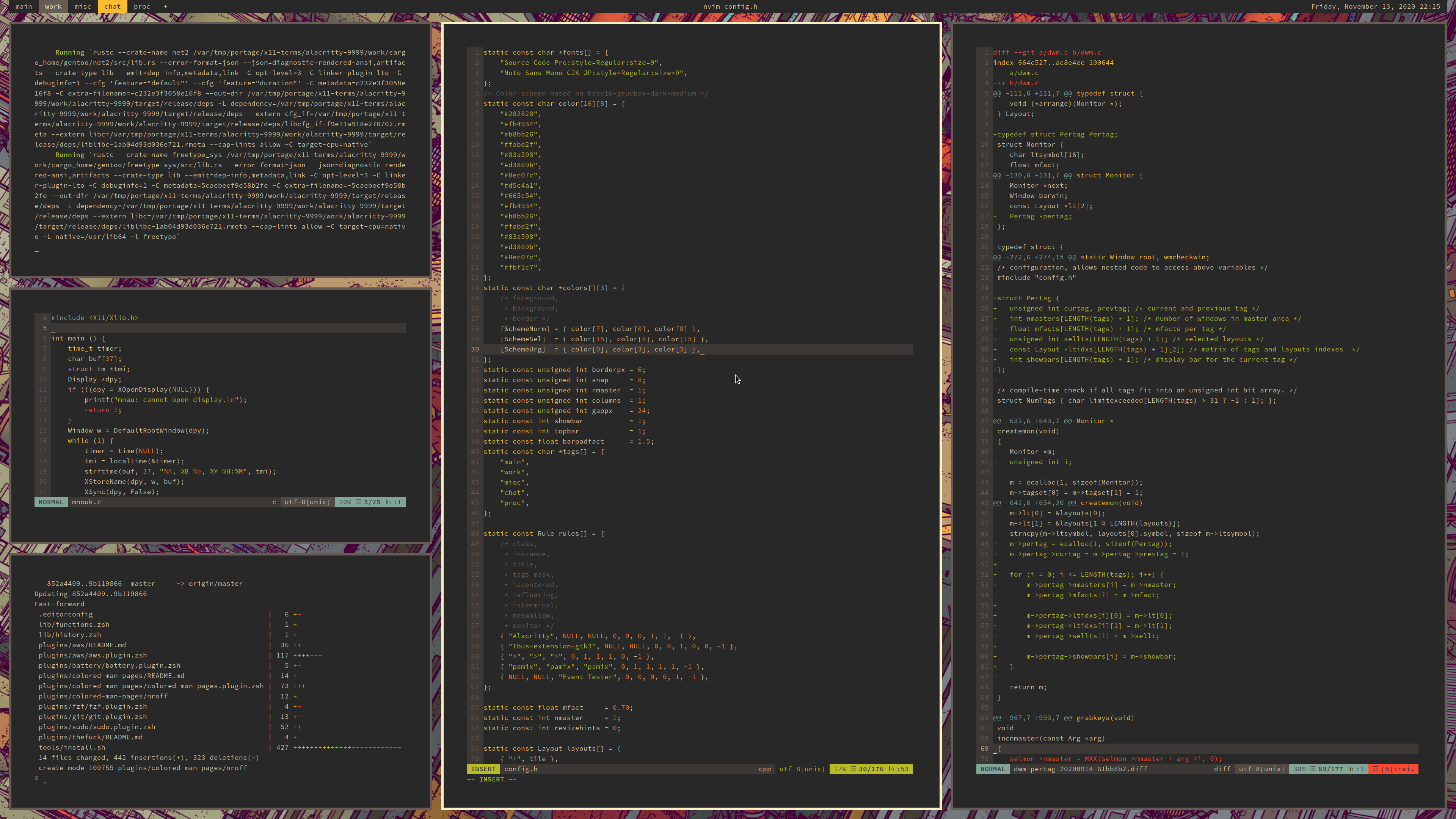
Task: Click INSERT mode indicator in config.h statusline
Action: click(483, 769)
